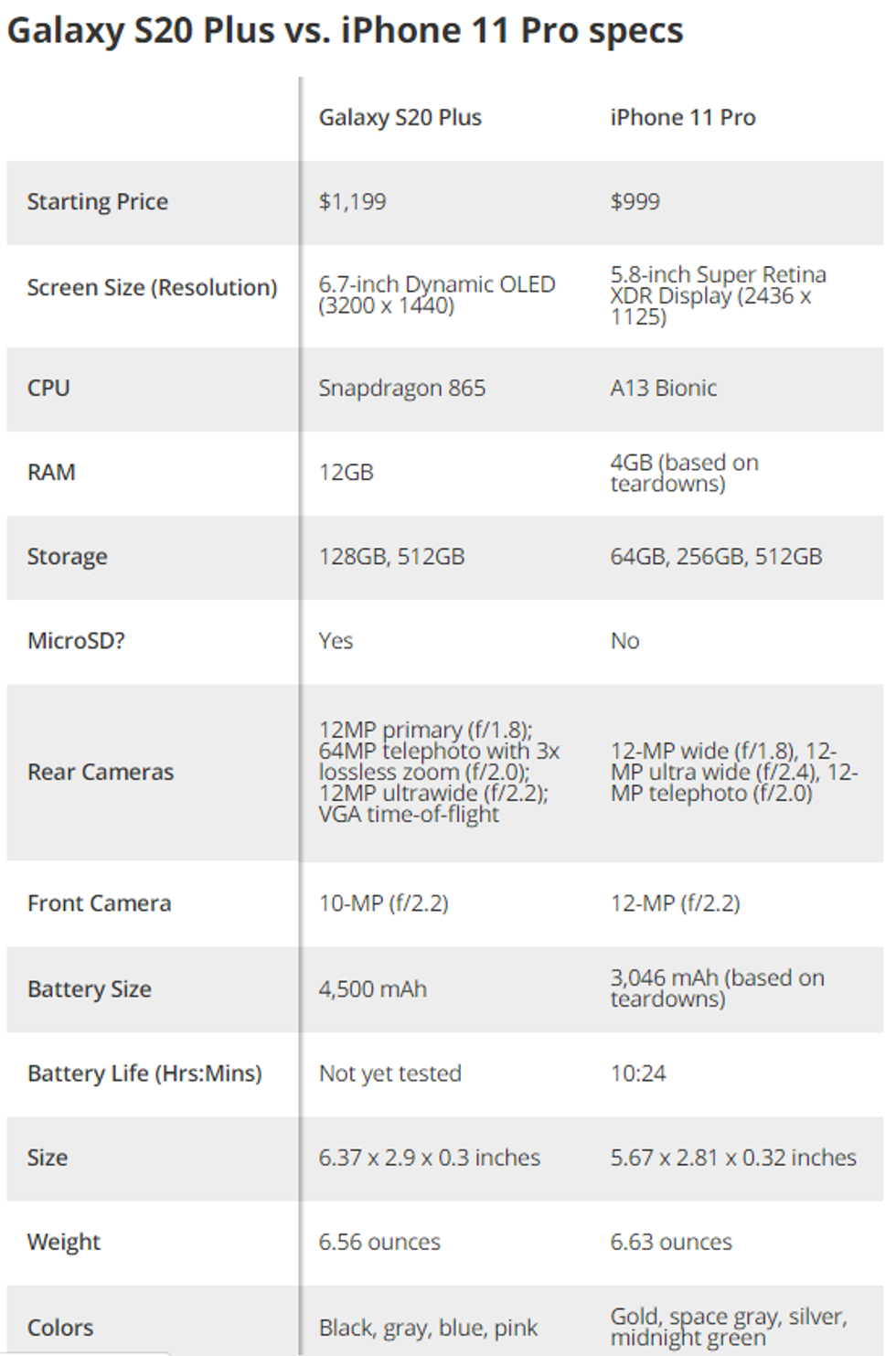896x1356 pixels.
Task: Click the 64GB, 256GB, 512GB cell
Action: 716,557
